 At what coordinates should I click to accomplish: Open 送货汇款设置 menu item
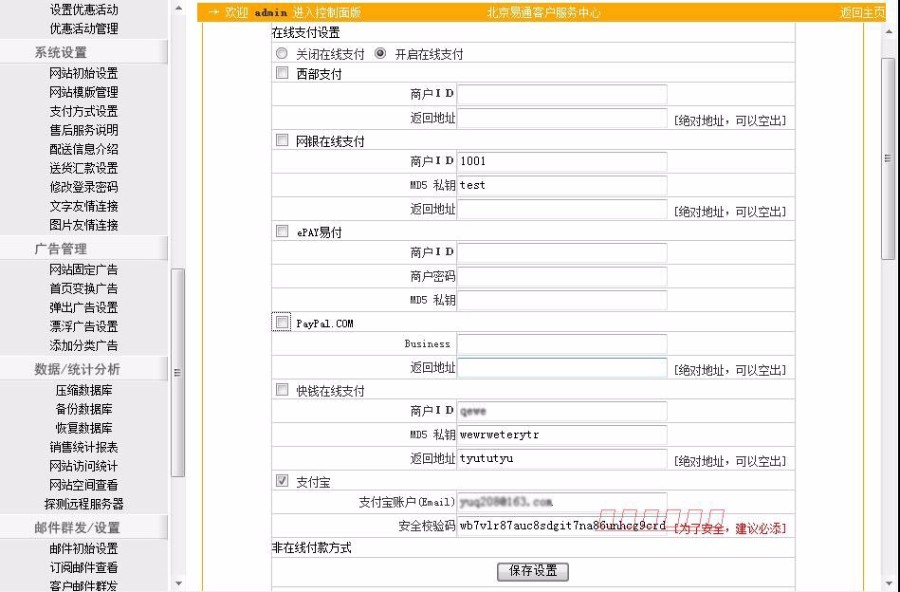pos(84,168)
